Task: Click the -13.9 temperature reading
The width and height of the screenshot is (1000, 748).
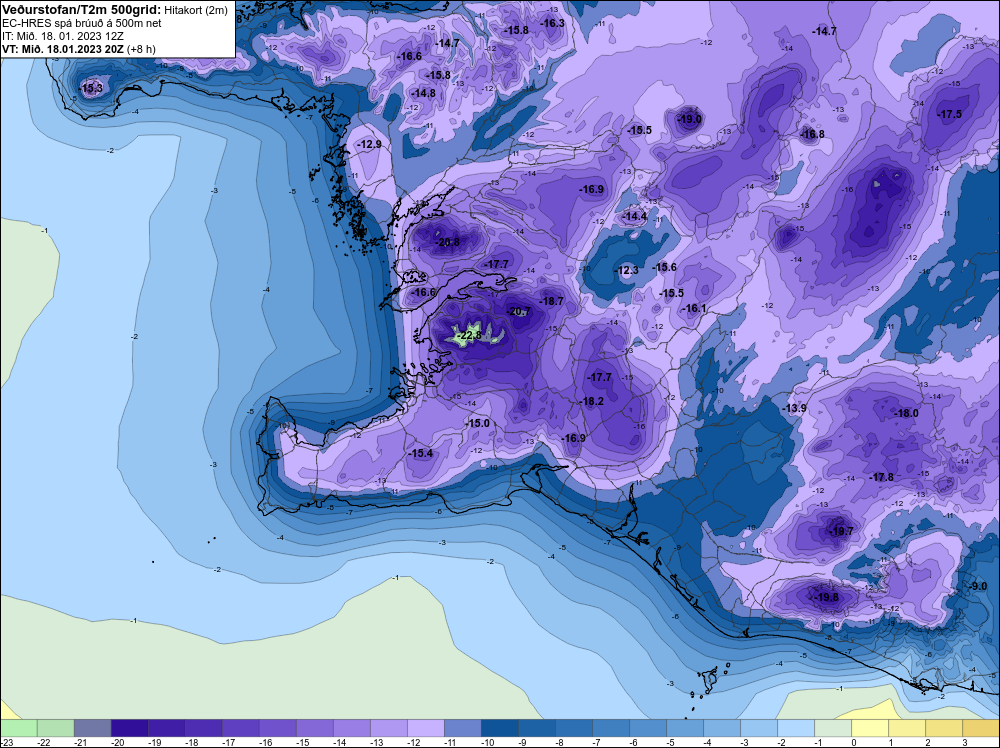Action: [x=795, y=408]
